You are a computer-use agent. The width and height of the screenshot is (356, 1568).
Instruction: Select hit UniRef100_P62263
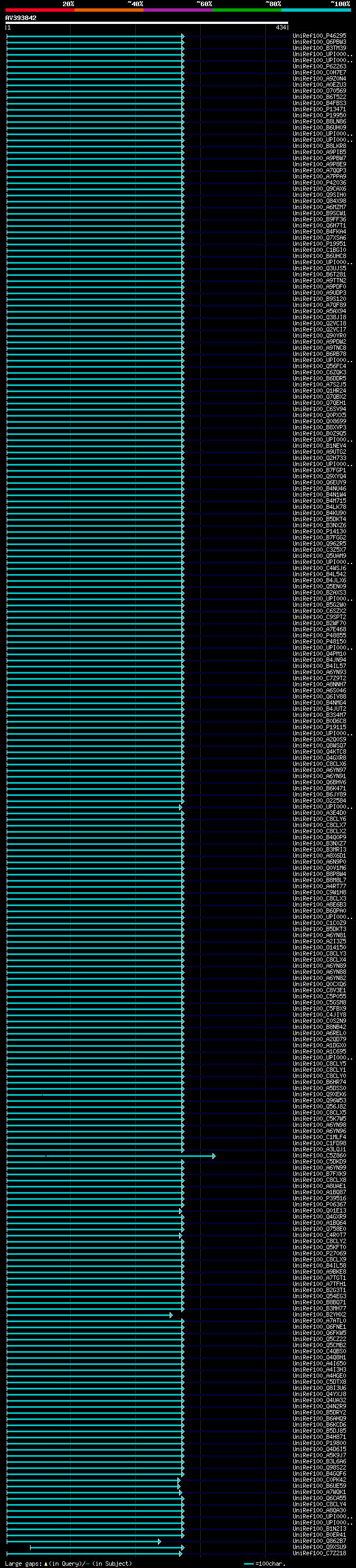319,66
